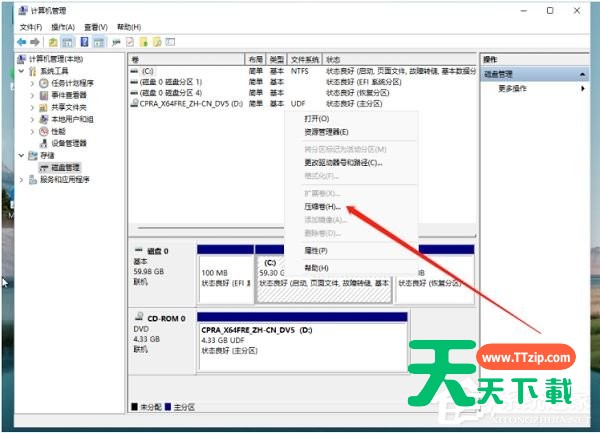Toggle the Show/Hide Console Tree toolbar icon
Screen dimensions: 600x433
click(x=67, y=42)
